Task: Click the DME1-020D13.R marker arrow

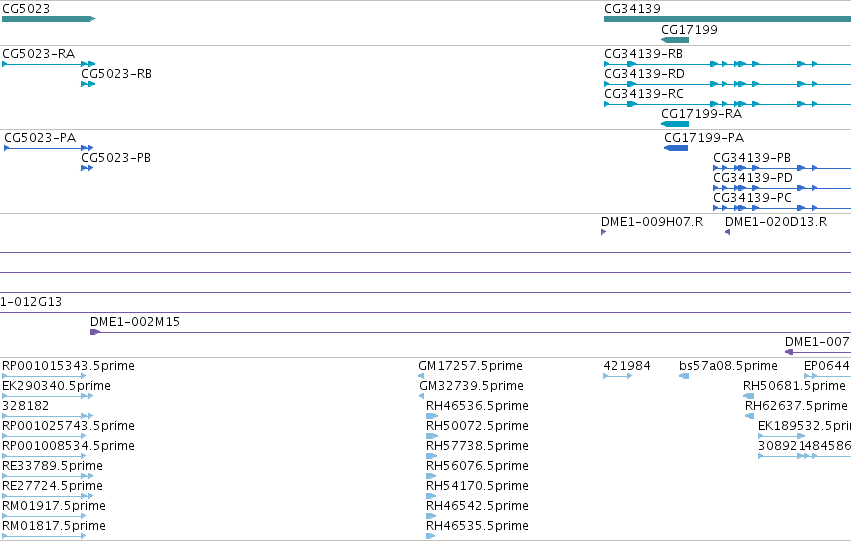Action: click(x=728, y=232)
